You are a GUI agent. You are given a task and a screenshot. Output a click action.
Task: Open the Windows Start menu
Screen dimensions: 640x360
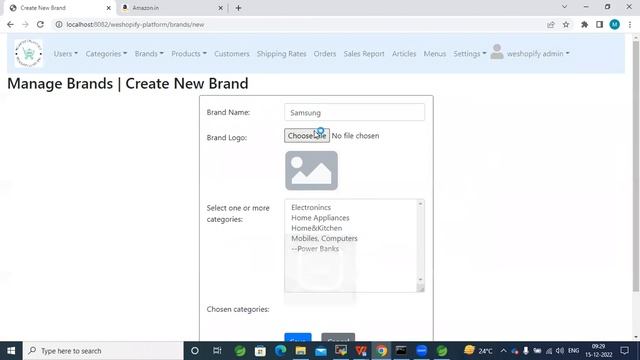point(11,351)
